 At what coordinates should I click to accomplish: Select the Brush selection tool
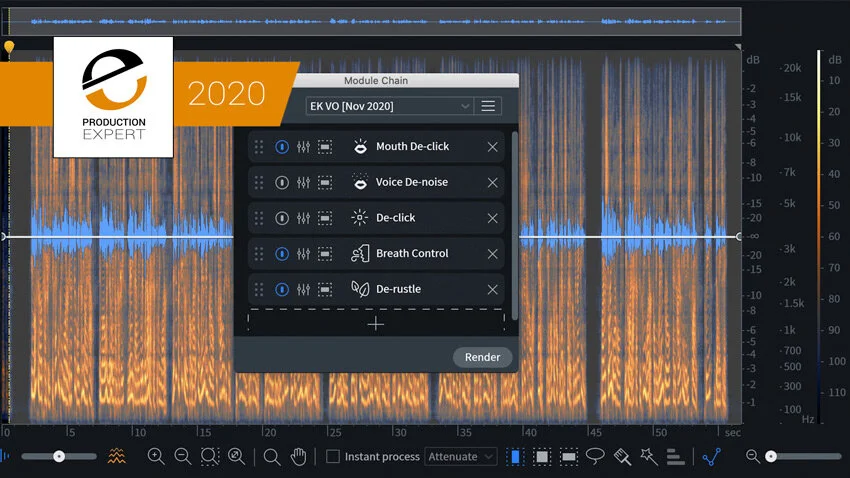coord(622,457)
